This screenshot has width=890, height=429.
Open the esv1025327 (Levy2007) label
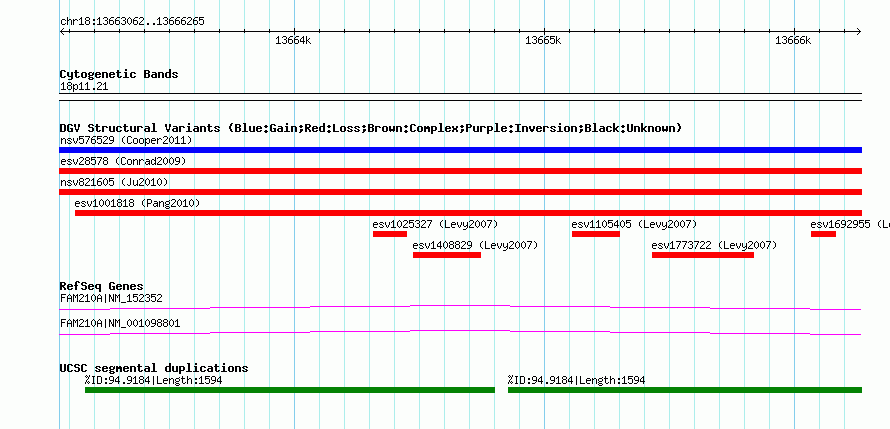click(x=435, y=224)
